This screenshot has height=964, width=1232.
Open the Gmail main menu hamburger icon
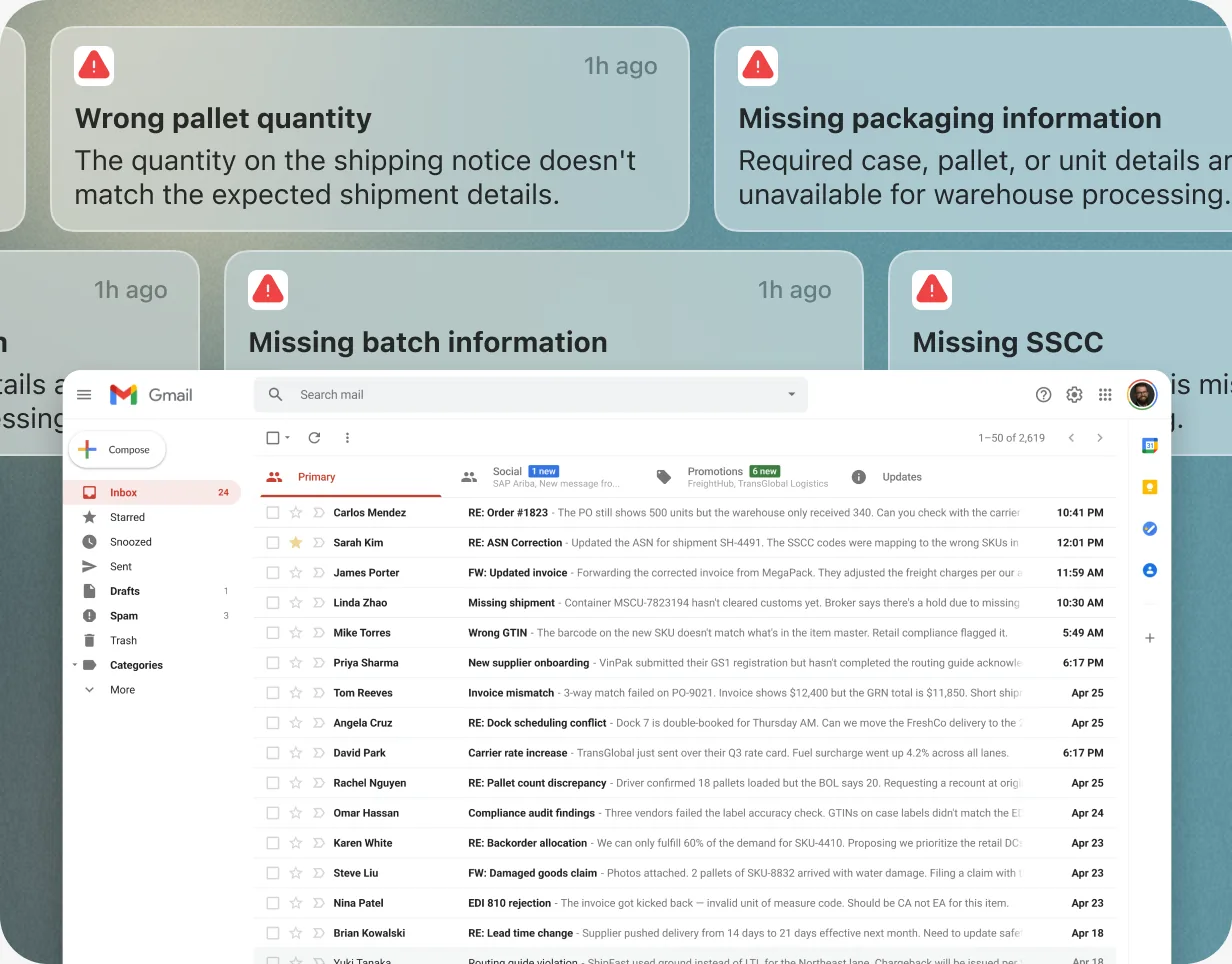(x=84, y=395)
